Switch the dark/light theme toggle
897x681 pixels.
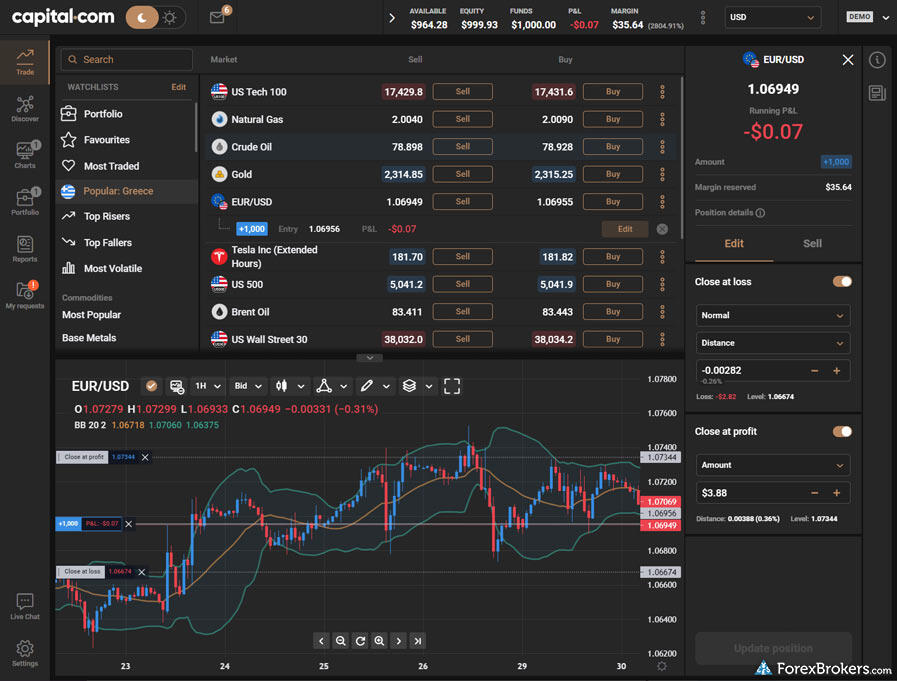tap(156, 17)
